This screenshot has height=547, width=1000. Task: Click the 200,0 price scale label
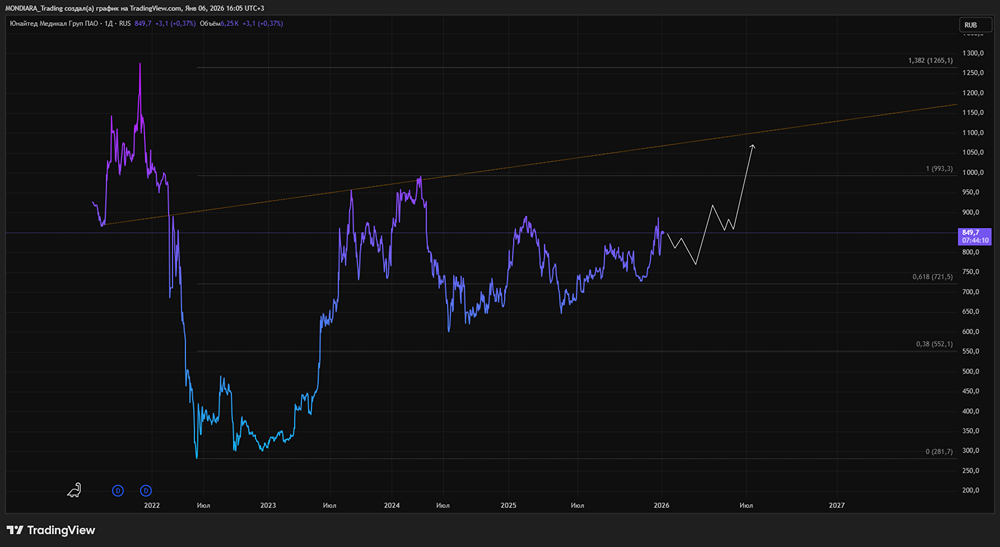point(973,491)
